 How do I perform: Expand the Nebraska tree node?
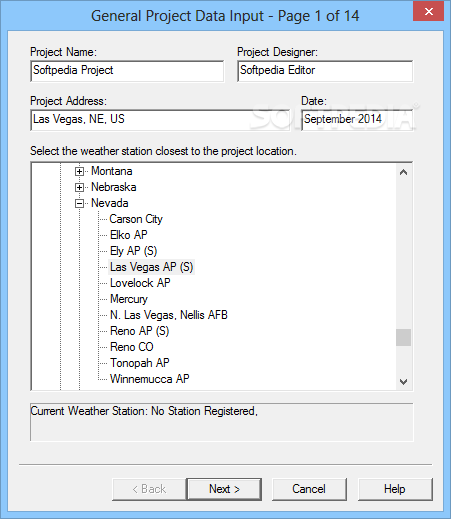[x=79, y=187]
